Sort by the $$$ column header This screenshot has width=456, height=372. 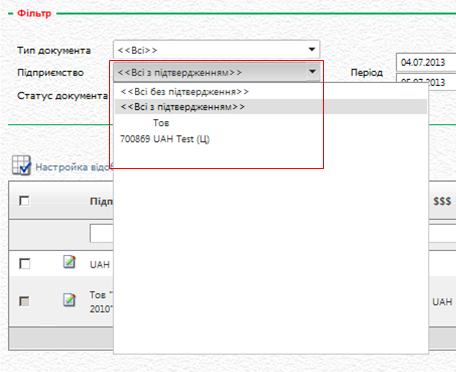click(442, 201)
